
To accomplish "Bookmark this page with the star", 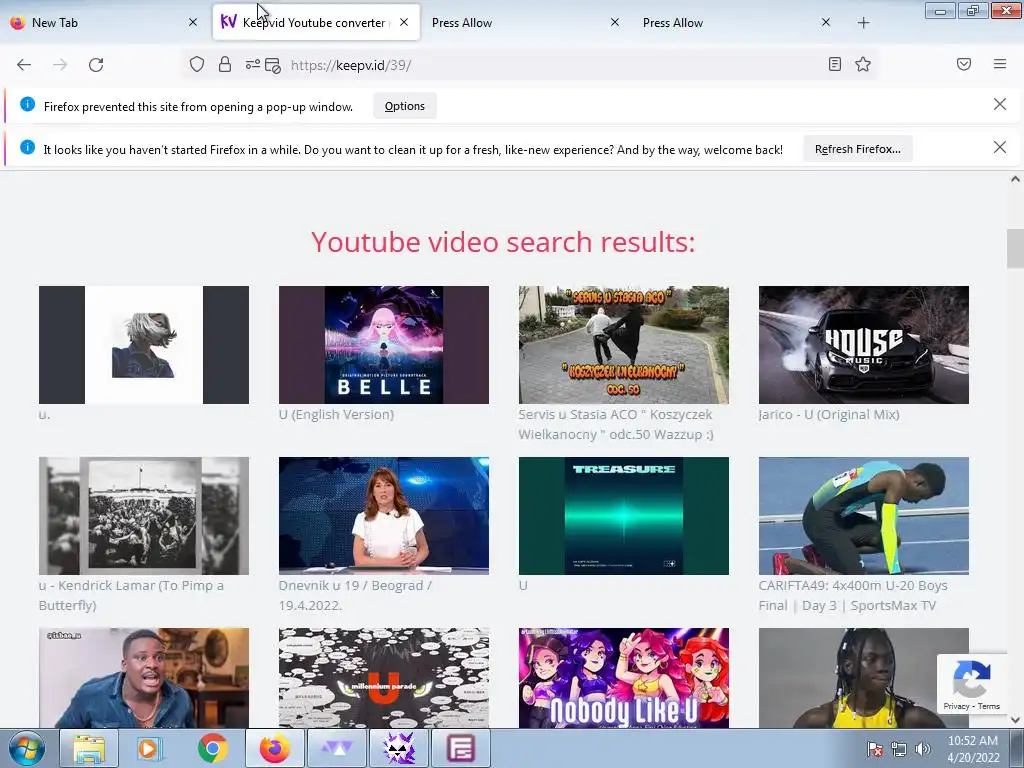I will click(863, 64).
